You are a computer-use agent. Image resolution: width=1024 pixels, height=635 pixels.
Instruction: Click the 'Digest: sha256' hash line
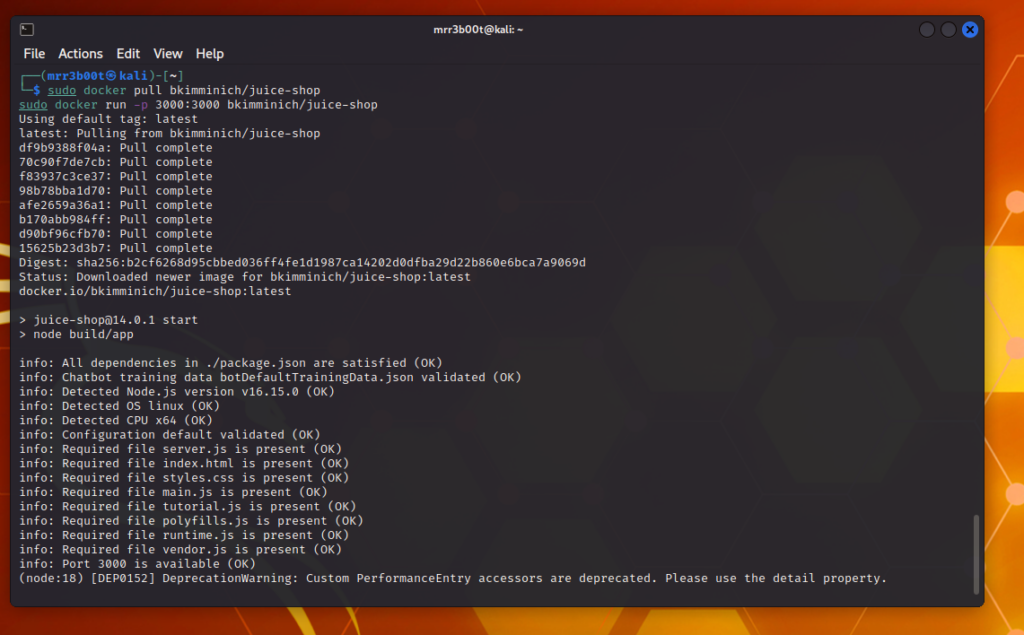click(x=302, y=263)
